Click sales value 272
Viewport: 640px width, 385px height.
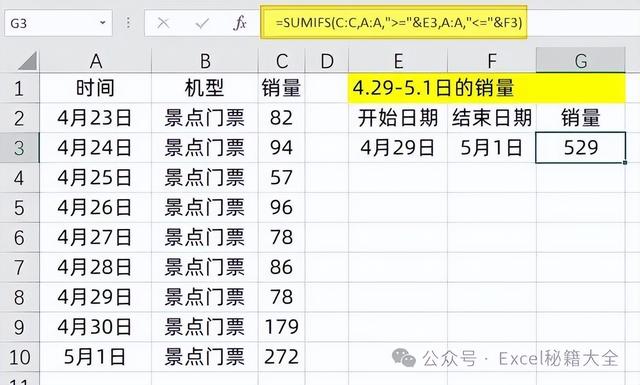pyautogui.click(x=282, y=357)
